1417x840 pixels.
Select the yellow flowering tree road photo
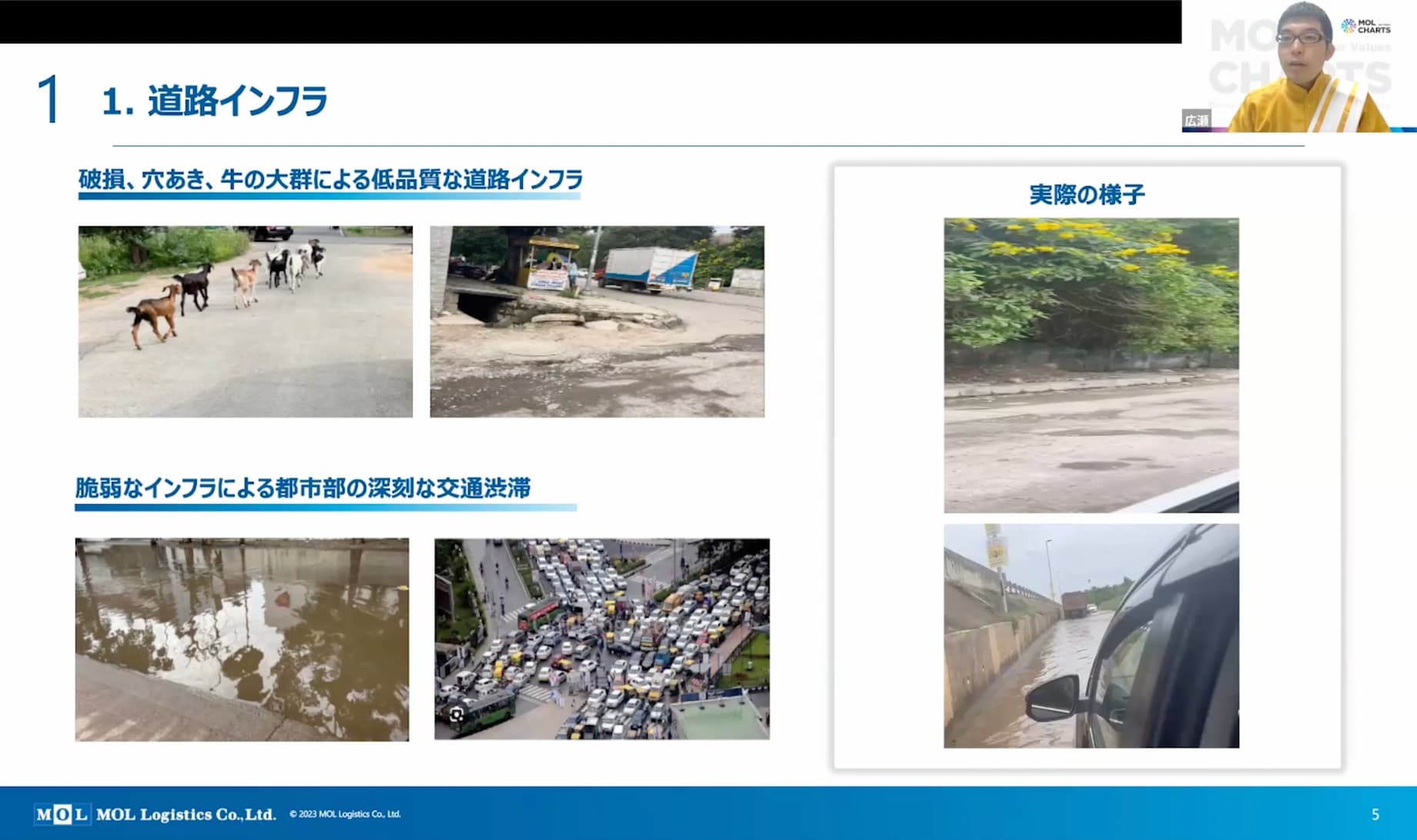1091,365
